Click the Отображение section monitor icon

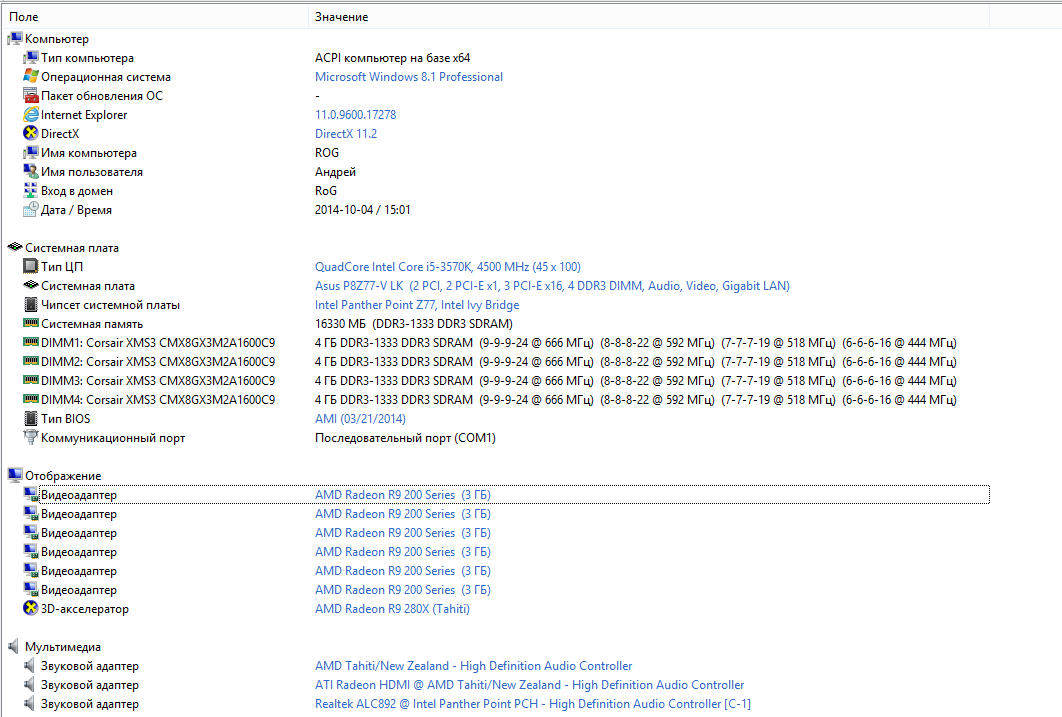coord(15,475)
